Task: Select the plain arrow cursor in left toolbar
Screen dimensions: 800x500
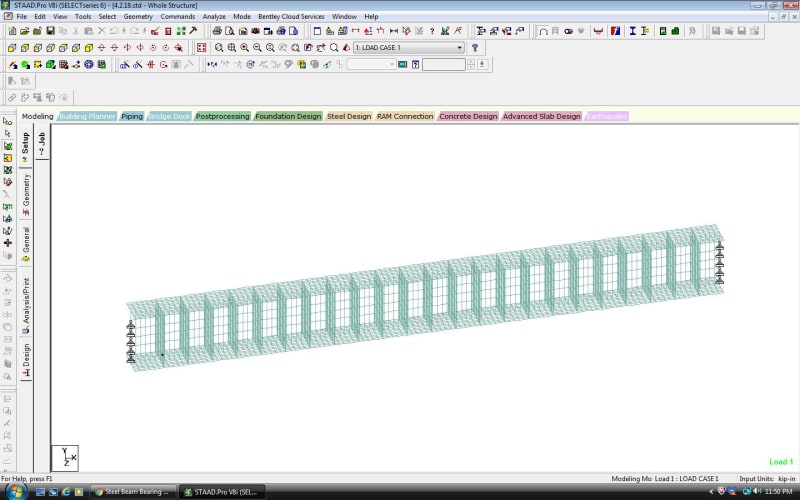Action: (8, 134)
